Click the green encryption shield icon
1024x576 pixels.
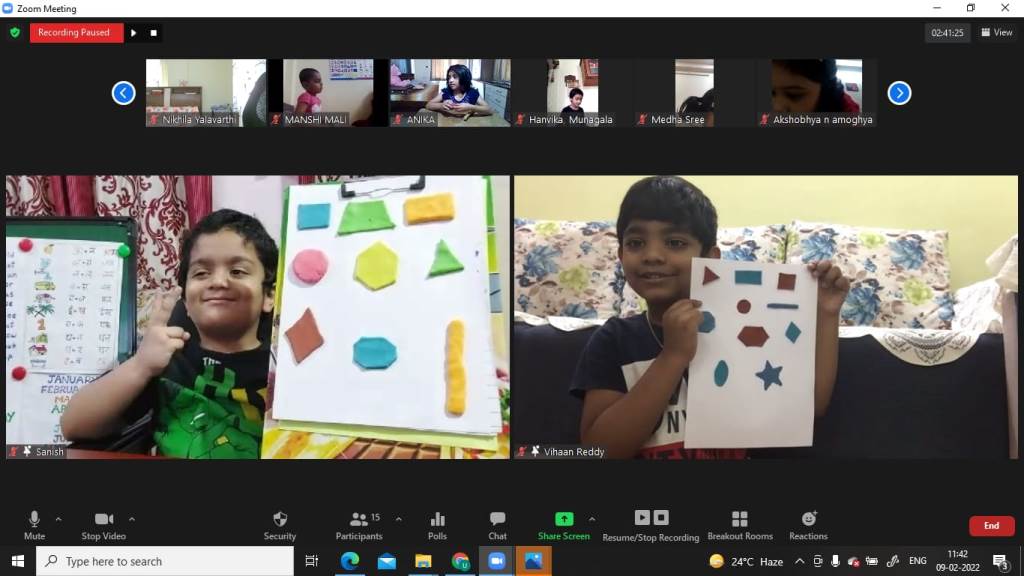pos(15,32)
